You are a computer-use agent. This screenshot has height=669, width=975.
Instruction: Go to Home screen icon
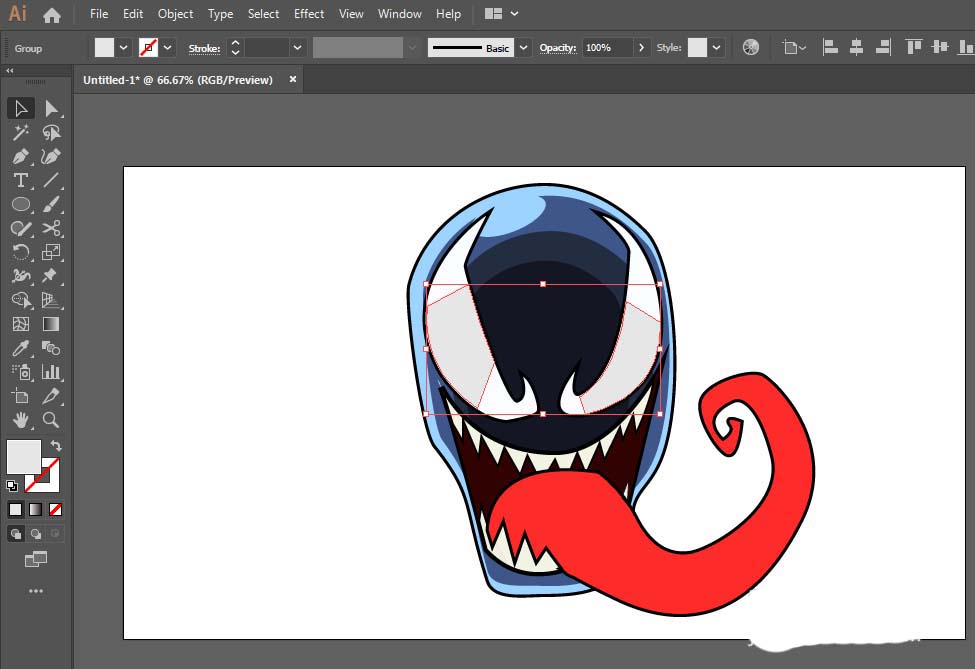[x=52, y=15]
